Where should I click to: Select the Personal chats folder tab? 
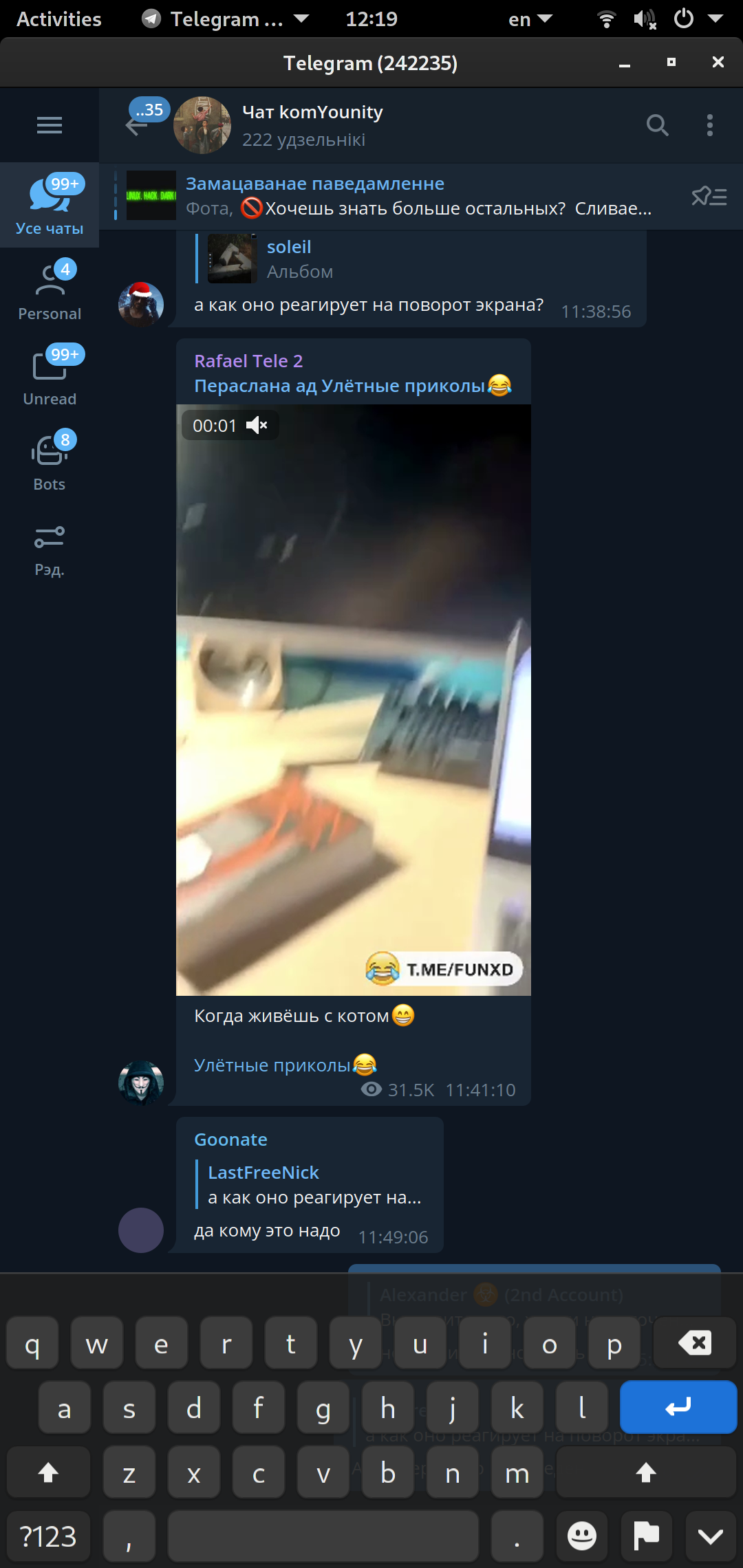pyautogui.click(x=50, y=290)
